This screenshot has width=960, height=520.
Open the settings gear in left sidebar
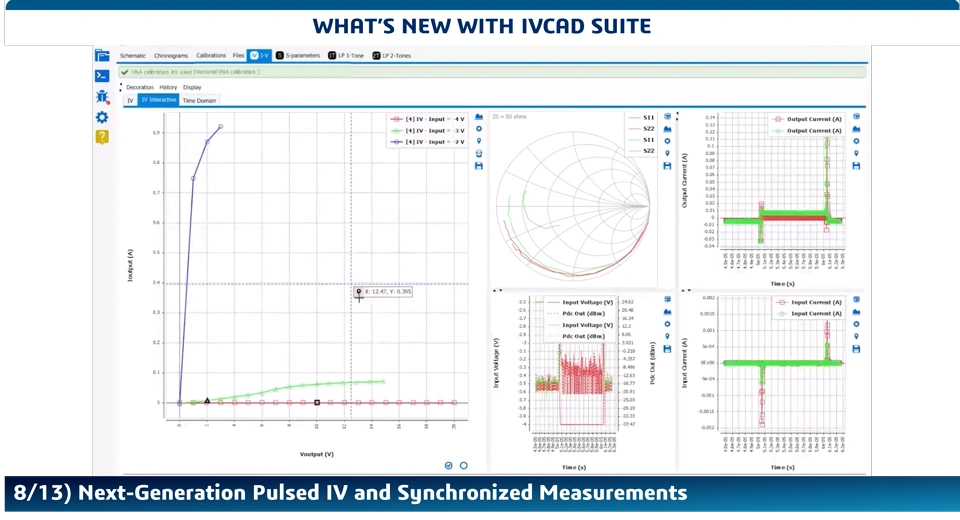(102, 117)
